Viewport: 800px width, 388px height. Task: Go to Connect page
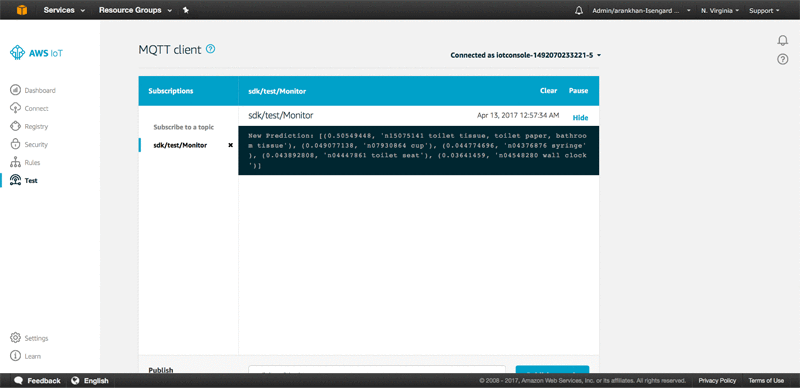pos(36,108)
